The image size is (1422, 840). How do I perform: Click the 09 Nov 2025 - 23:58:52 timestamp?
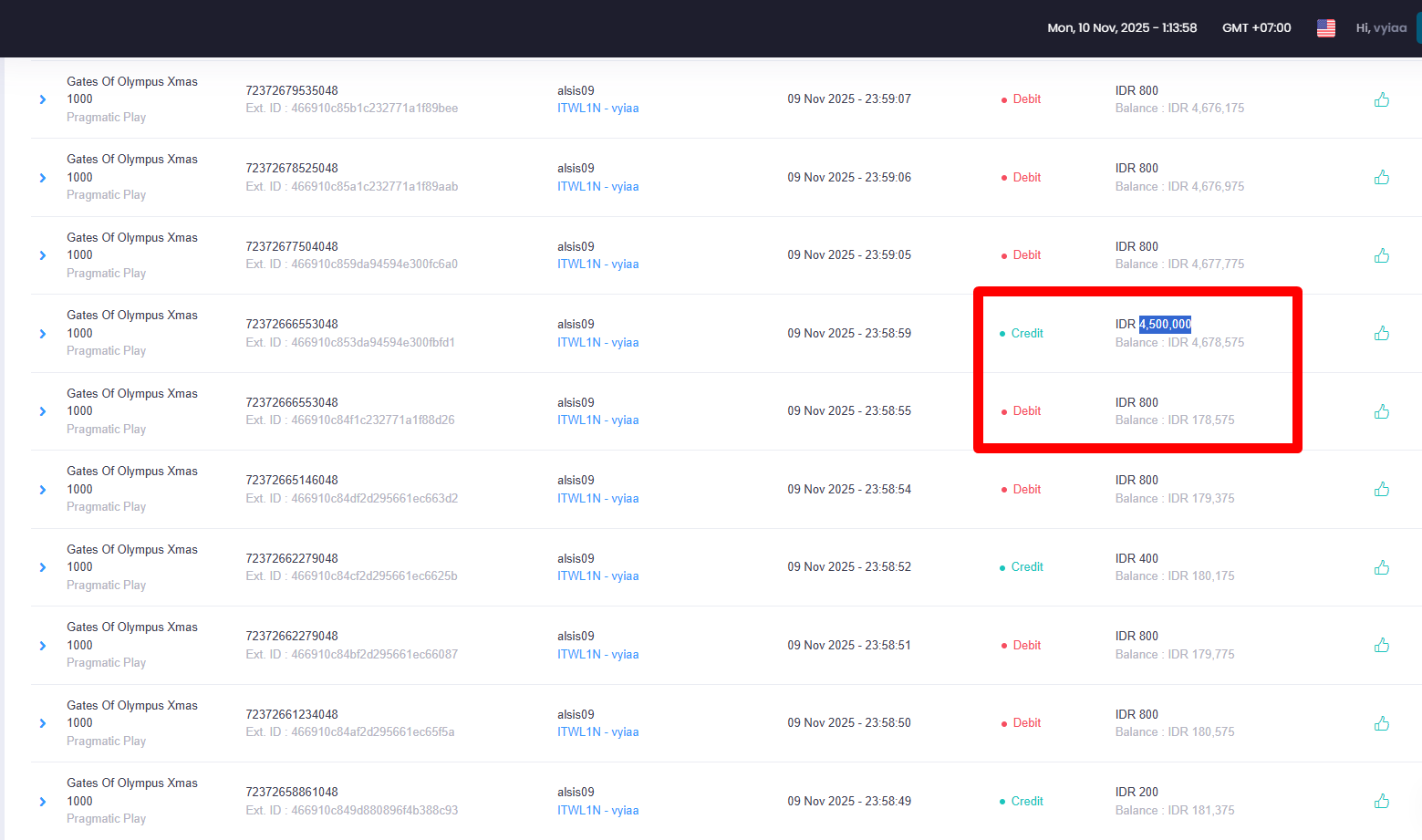point(849,566)
